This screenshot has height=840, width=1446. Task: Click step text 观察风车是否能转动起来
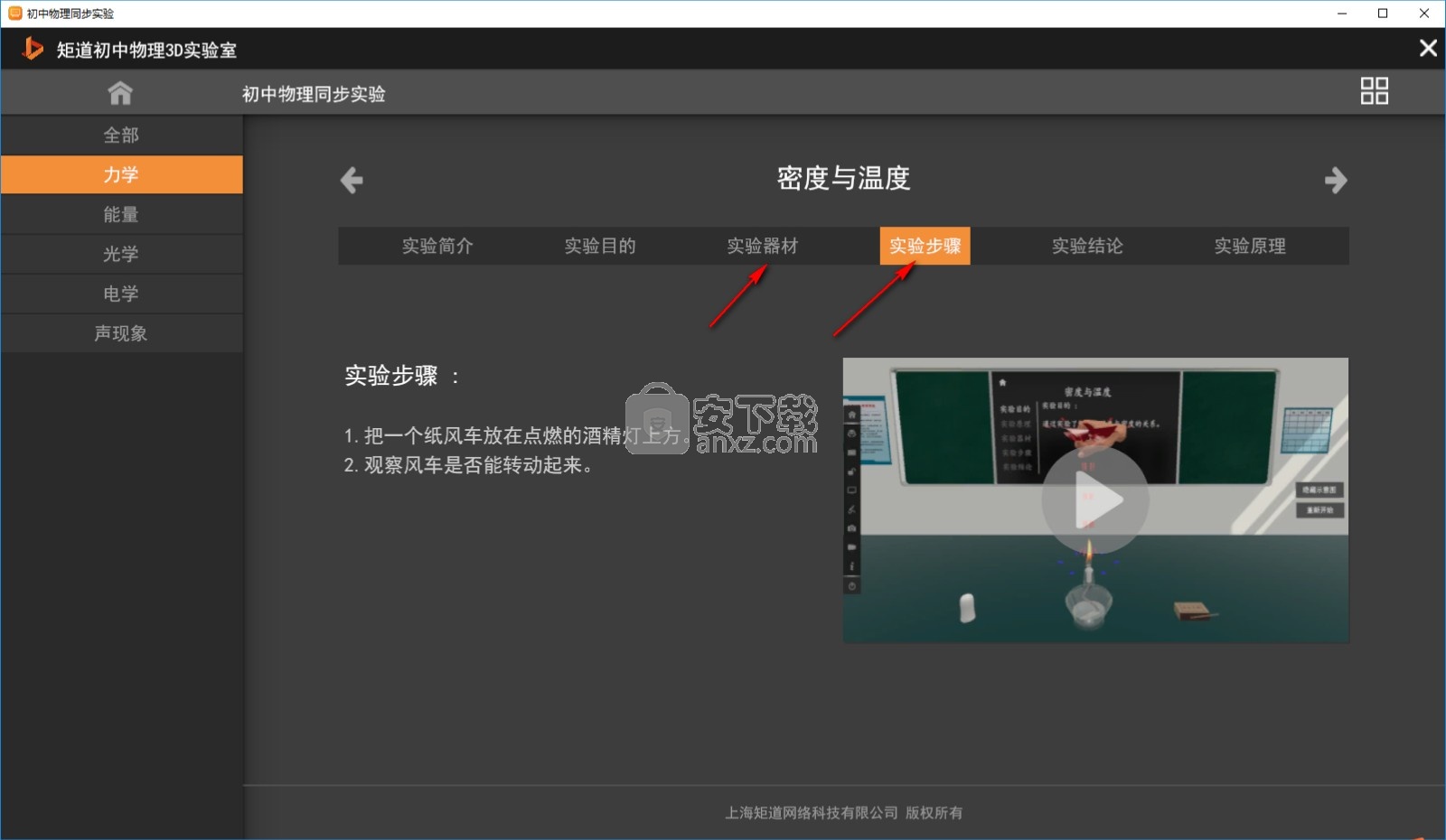[467, 465]
